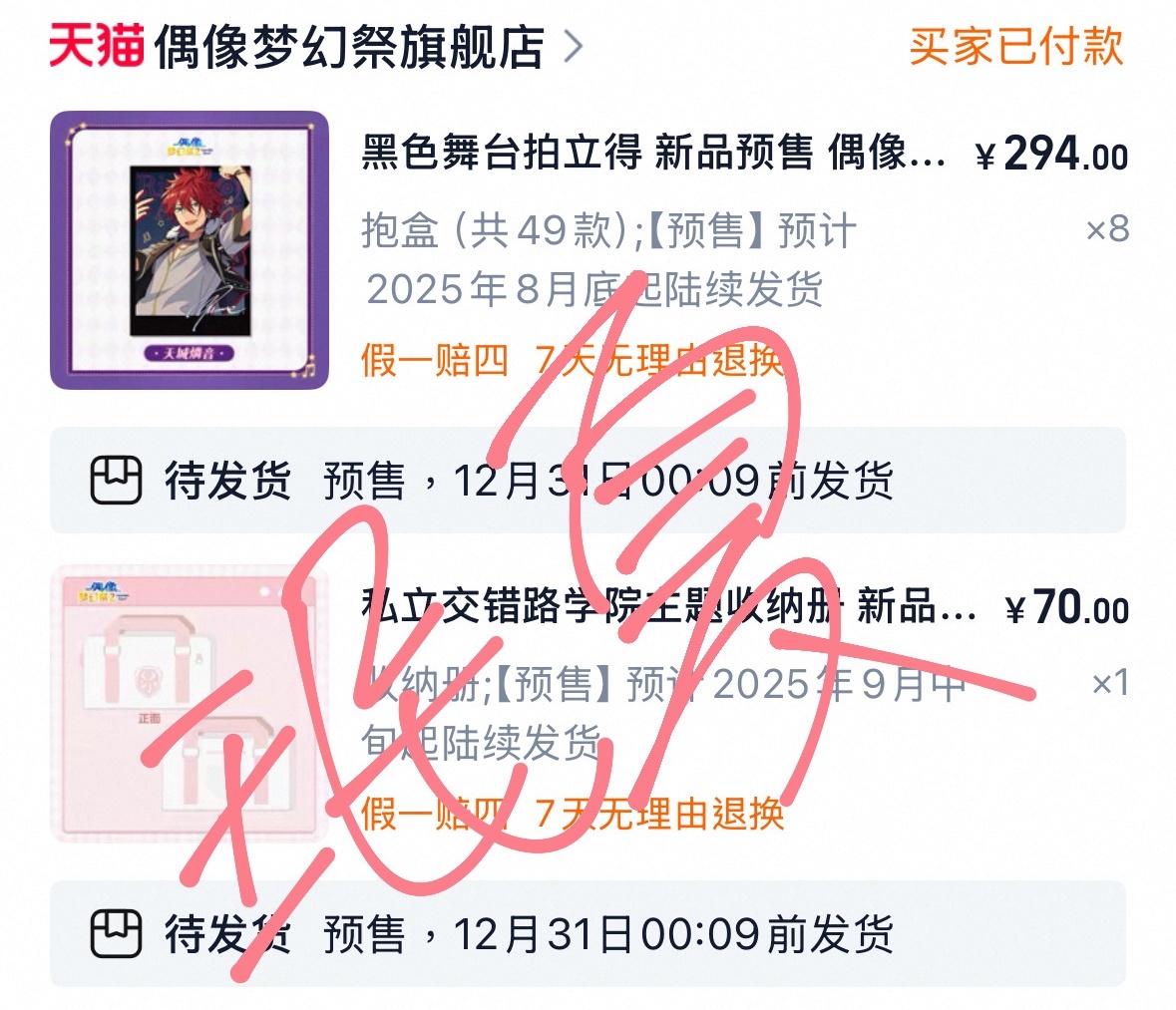1176x1010 pixels.
Task: Select the 黑色舞台拍立得 product title
Action: point(653,153)
